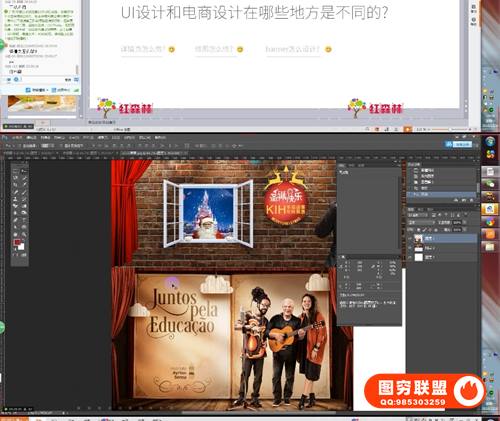Open the 图层 (Layer) menu

pyautogui.click(x=59, y=138)
